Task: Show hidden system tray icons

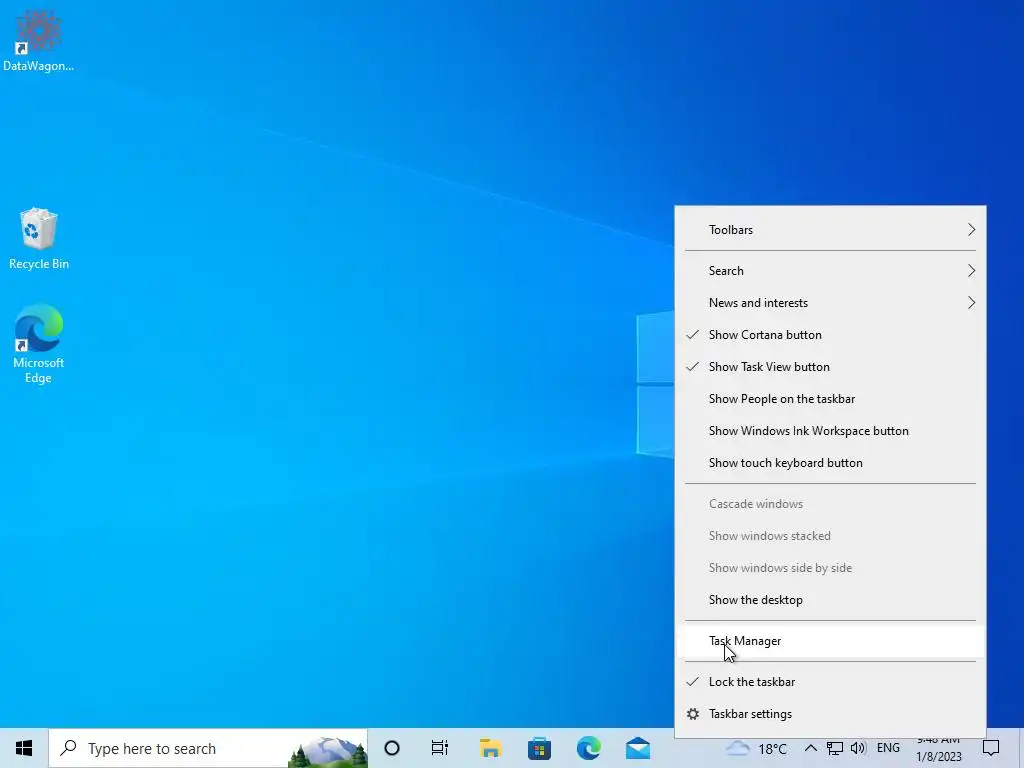Action: [810, 748]
